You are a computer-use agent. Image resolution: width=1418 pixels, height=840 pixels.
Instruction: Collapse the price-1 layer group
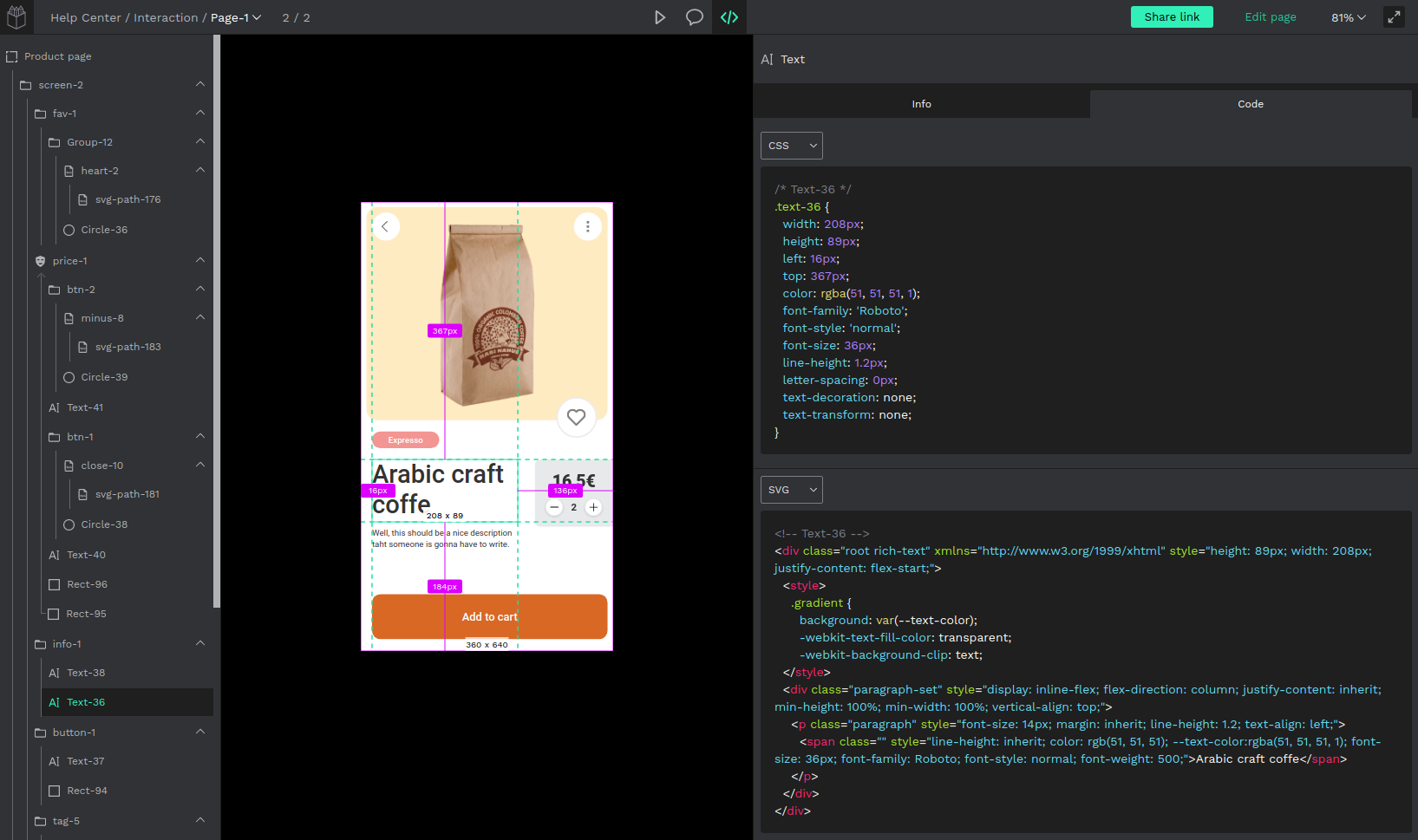pyautogui.click(x=200, y=261)
